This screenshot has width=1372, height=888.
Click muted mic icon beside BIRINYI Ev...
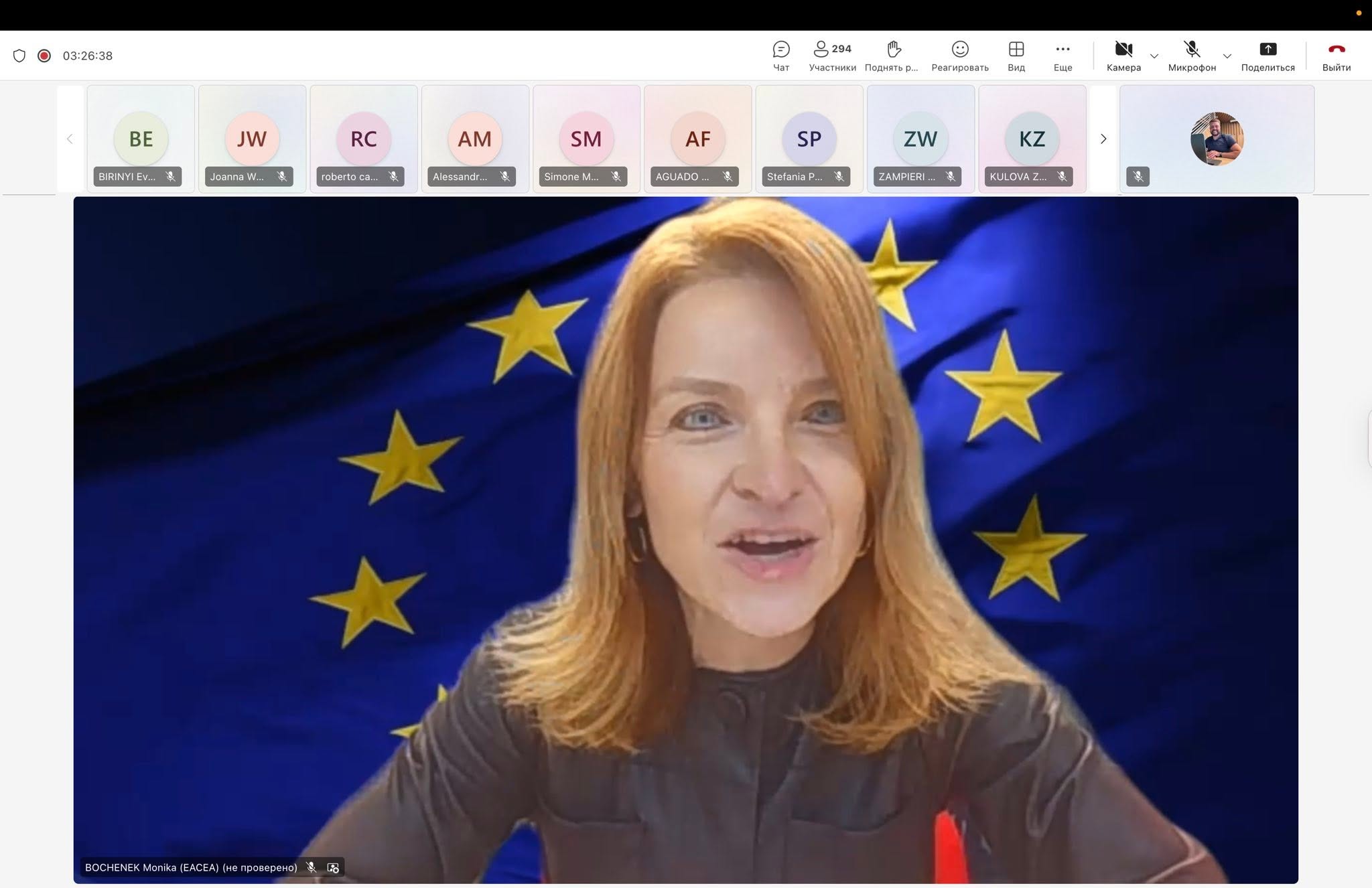171,177
